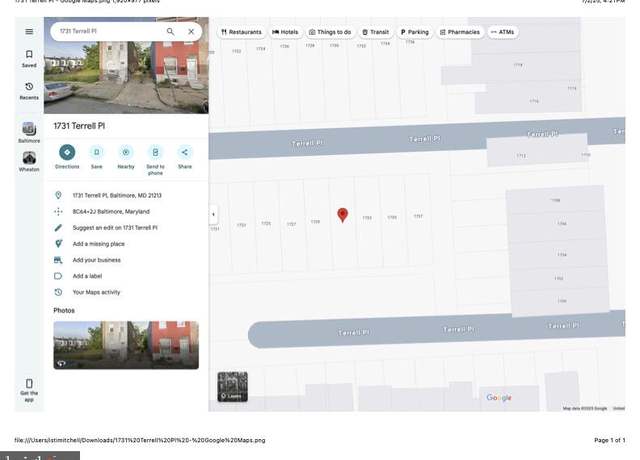Open the Saved places sidebar item
This screenshot has width=640, height=460.
[x=29, y=59]
